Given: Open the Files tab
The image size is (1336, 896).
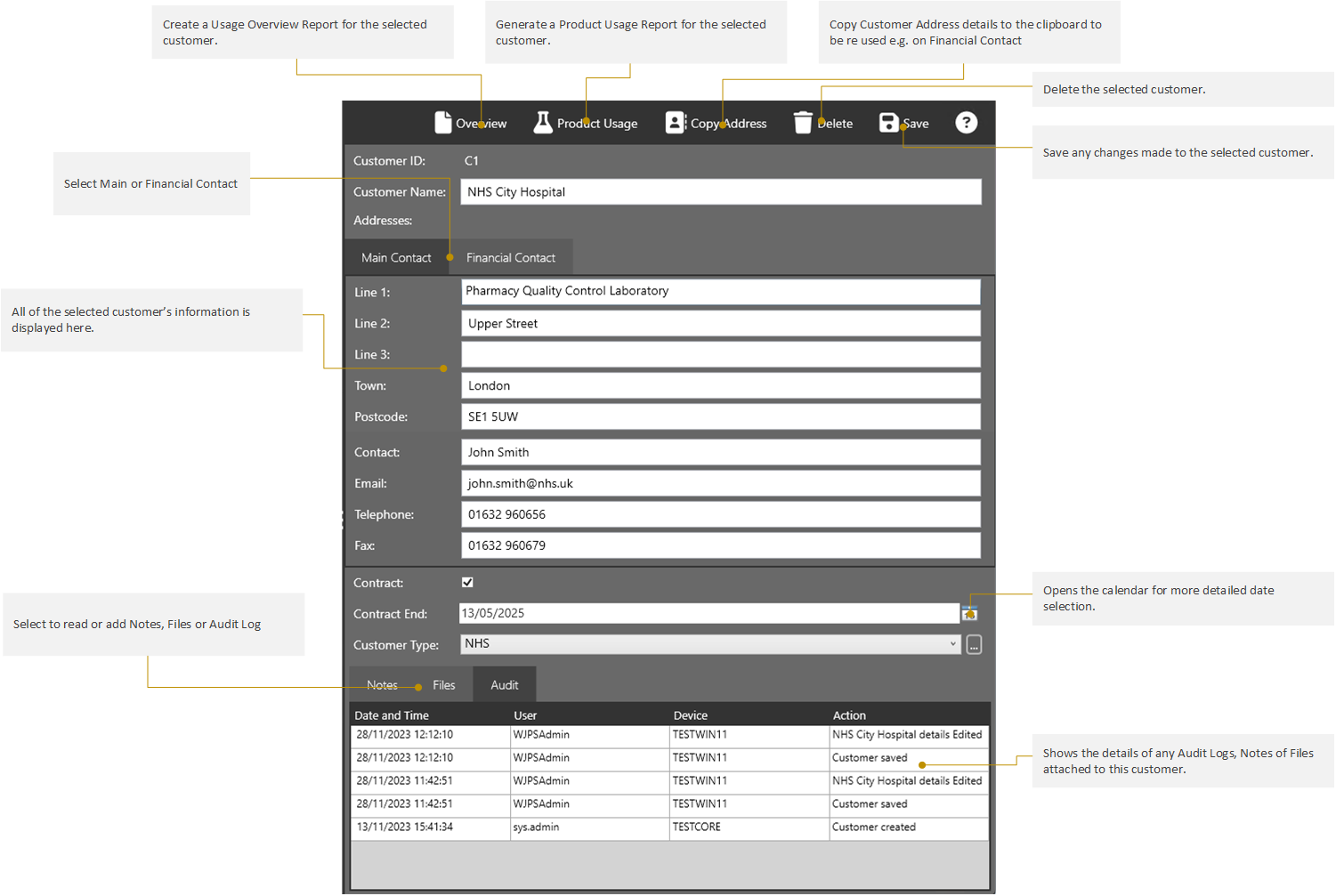Looking at the screenshot, I should [x=443, y=685].
